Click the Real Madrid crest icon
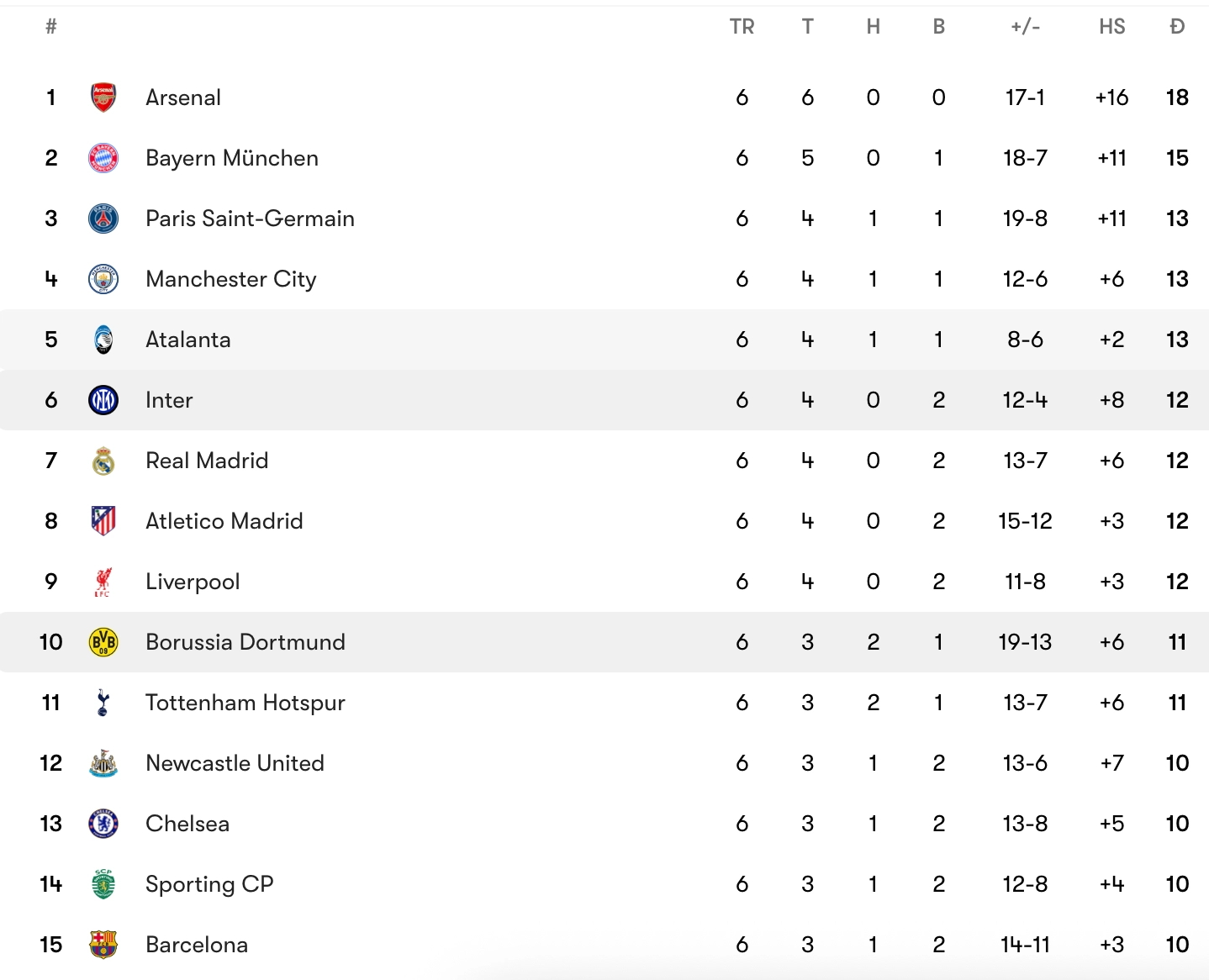 [x=103, y=461]
